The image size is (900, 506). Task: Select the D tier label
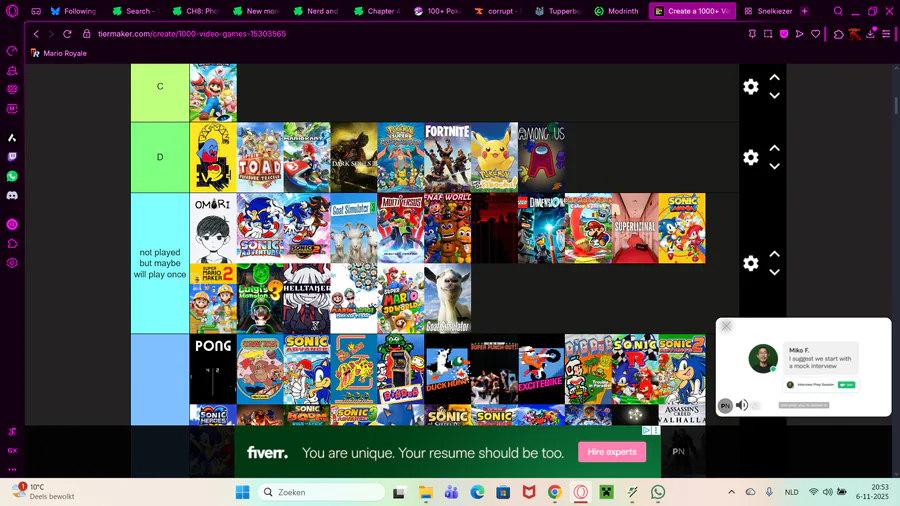pyautogui.click(x=160, y=157)
